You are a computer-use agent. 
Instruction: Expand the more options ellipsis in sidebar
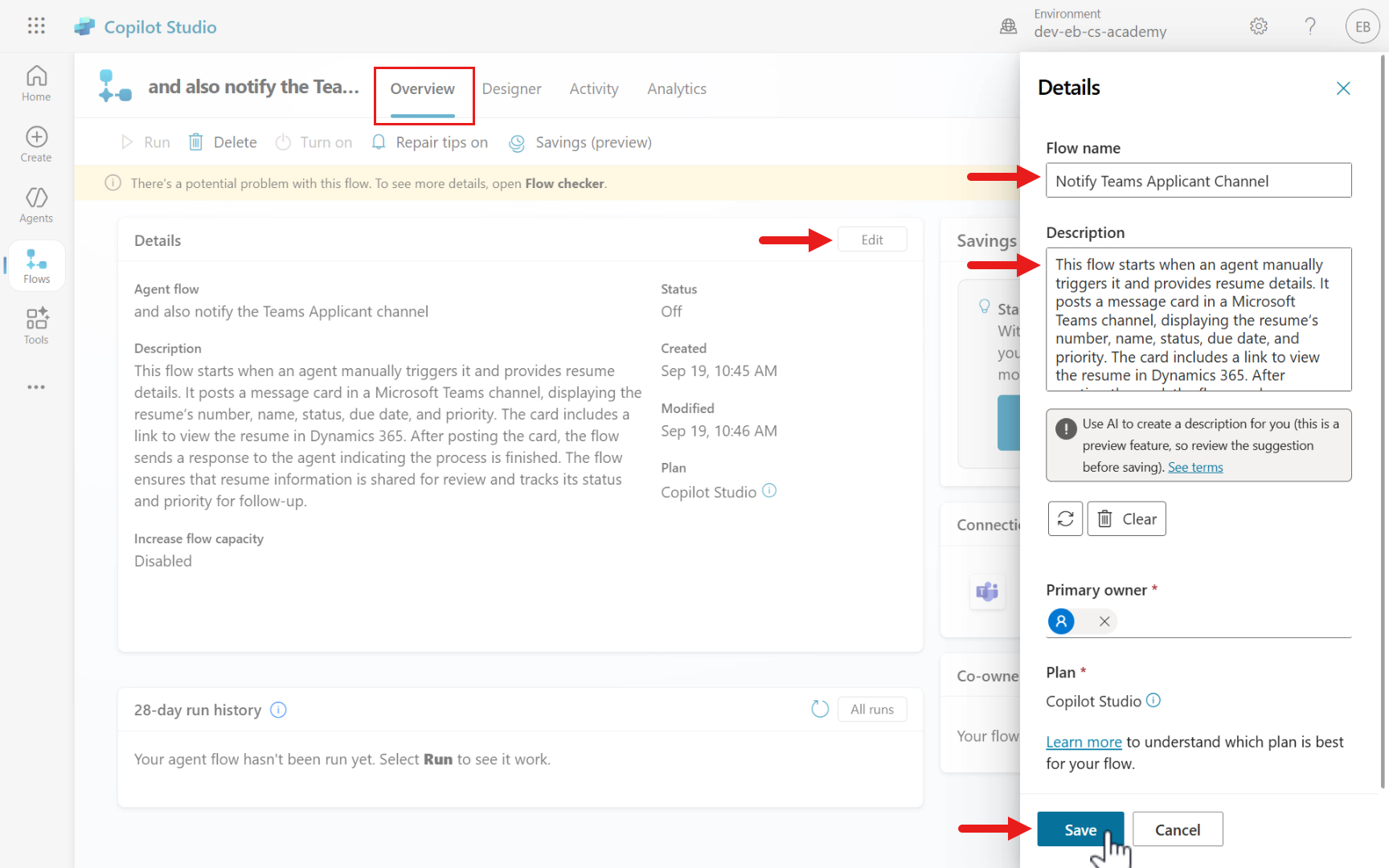point(36,387)
